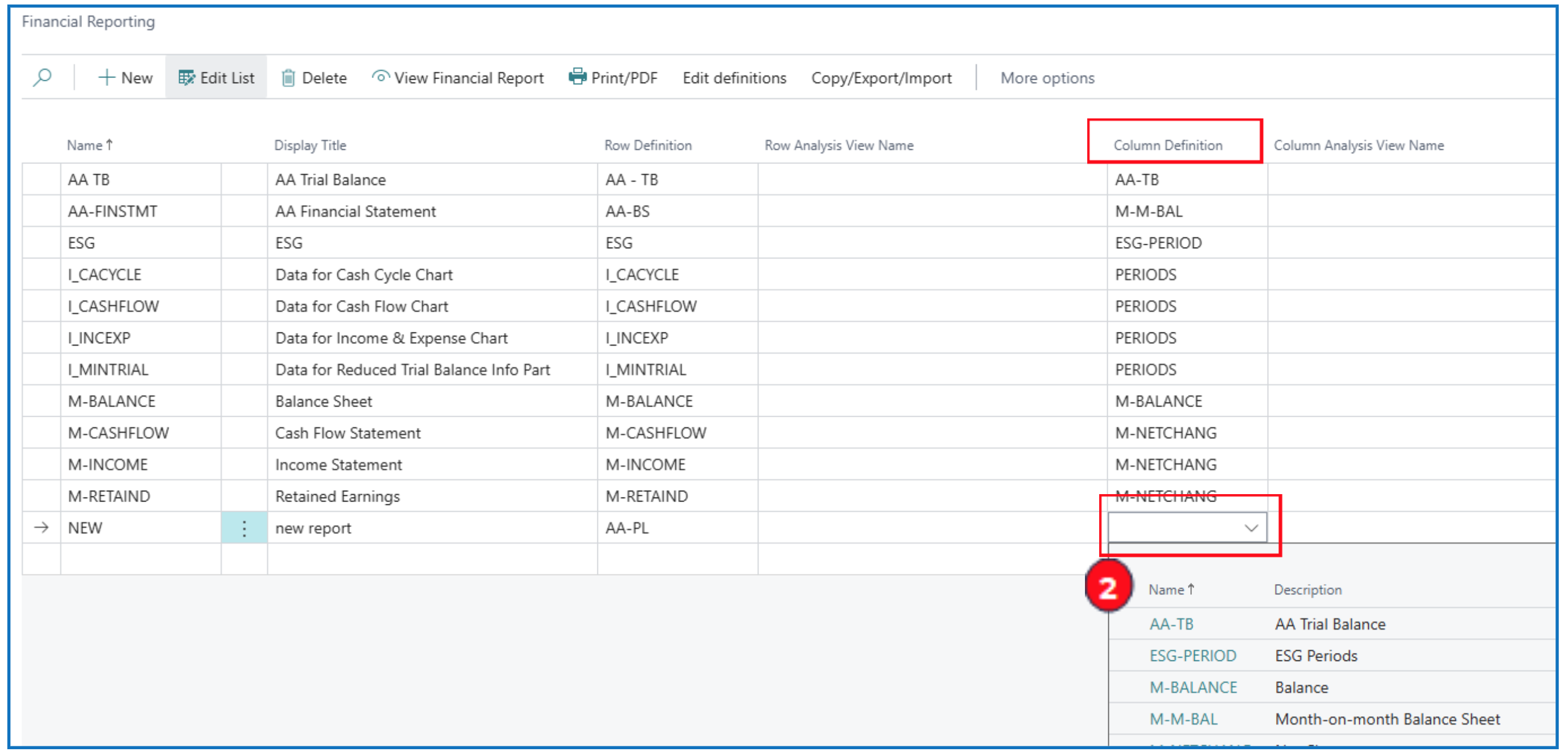Choose ESG-PERIOD column definition option

click(x=1192, y=656)
